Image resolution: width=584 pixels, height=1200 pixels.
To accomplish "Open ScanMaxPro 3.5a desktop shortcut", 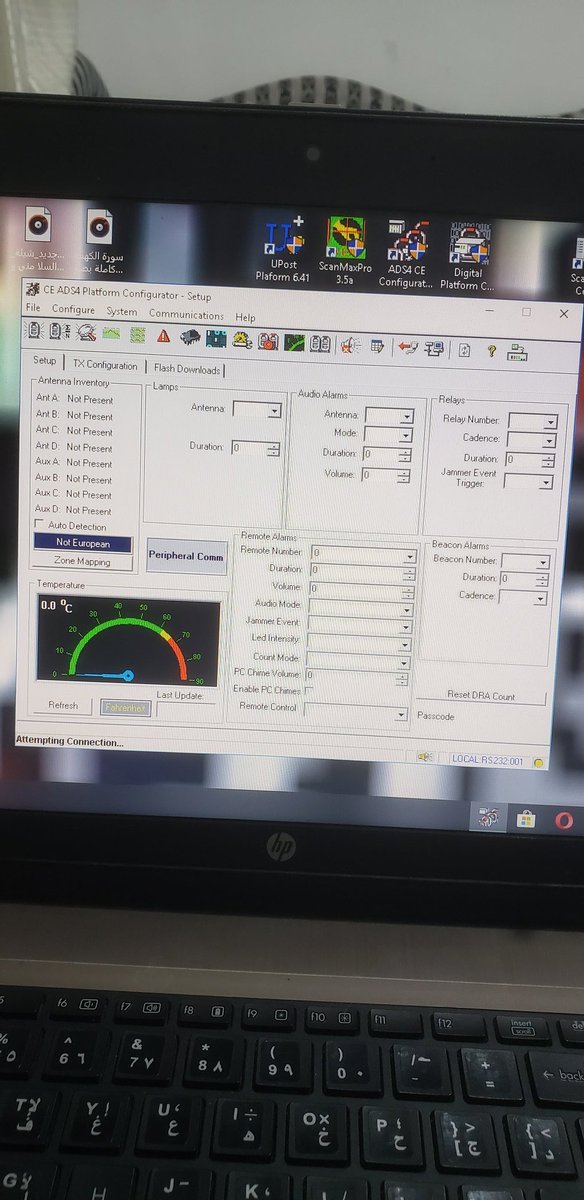I will point(345,252).
